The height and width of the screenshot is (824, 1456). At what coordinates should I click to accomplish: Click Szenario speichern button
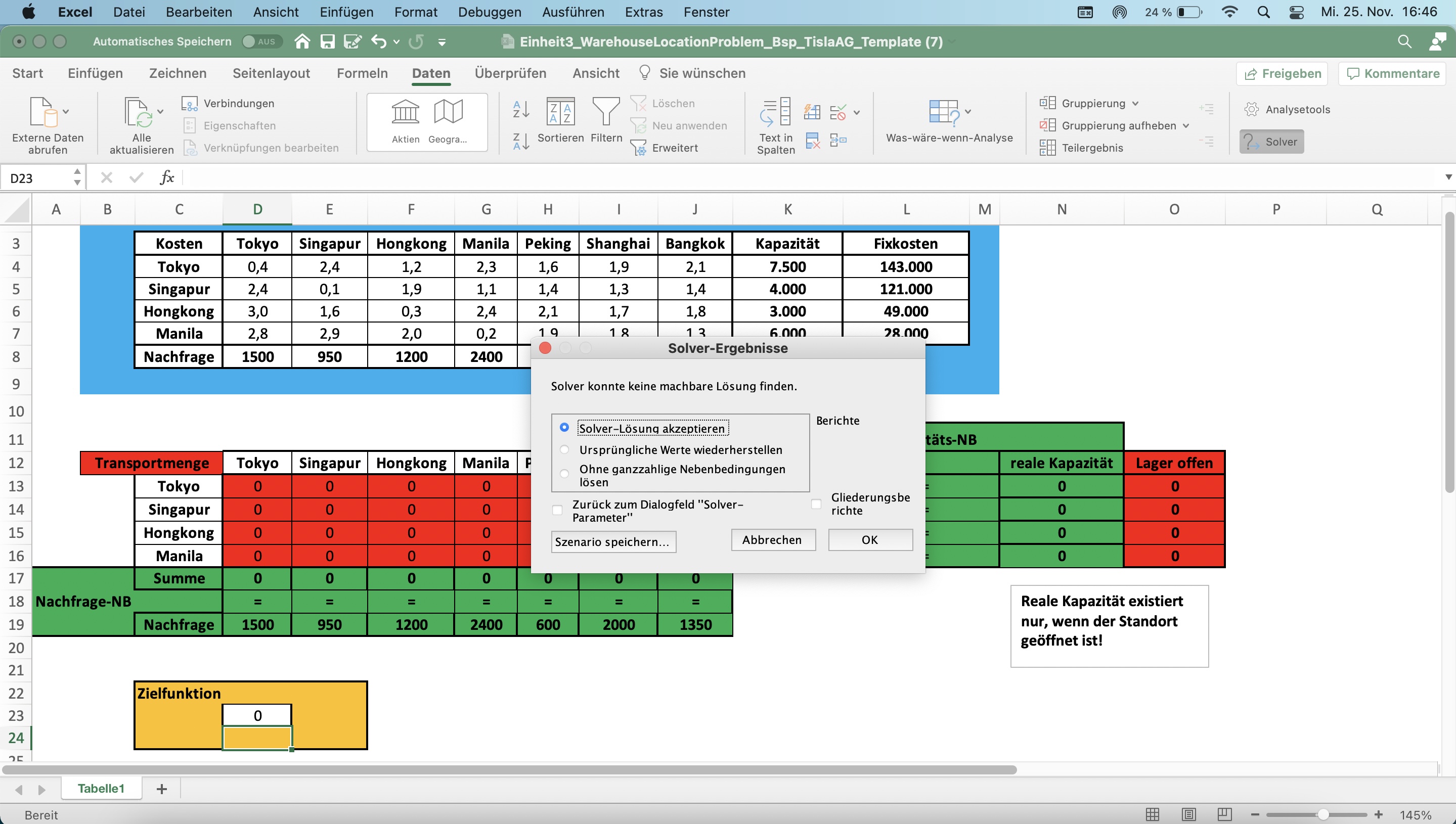613,541
